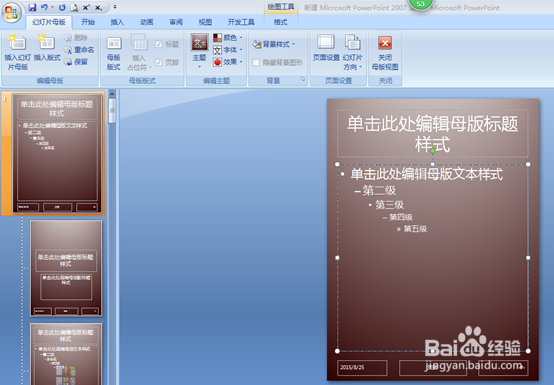Image resolution: width=554 pixels, height=385 pixels.
Task: Customize the quick access toolbar dropdown
Action: point(115,7)
